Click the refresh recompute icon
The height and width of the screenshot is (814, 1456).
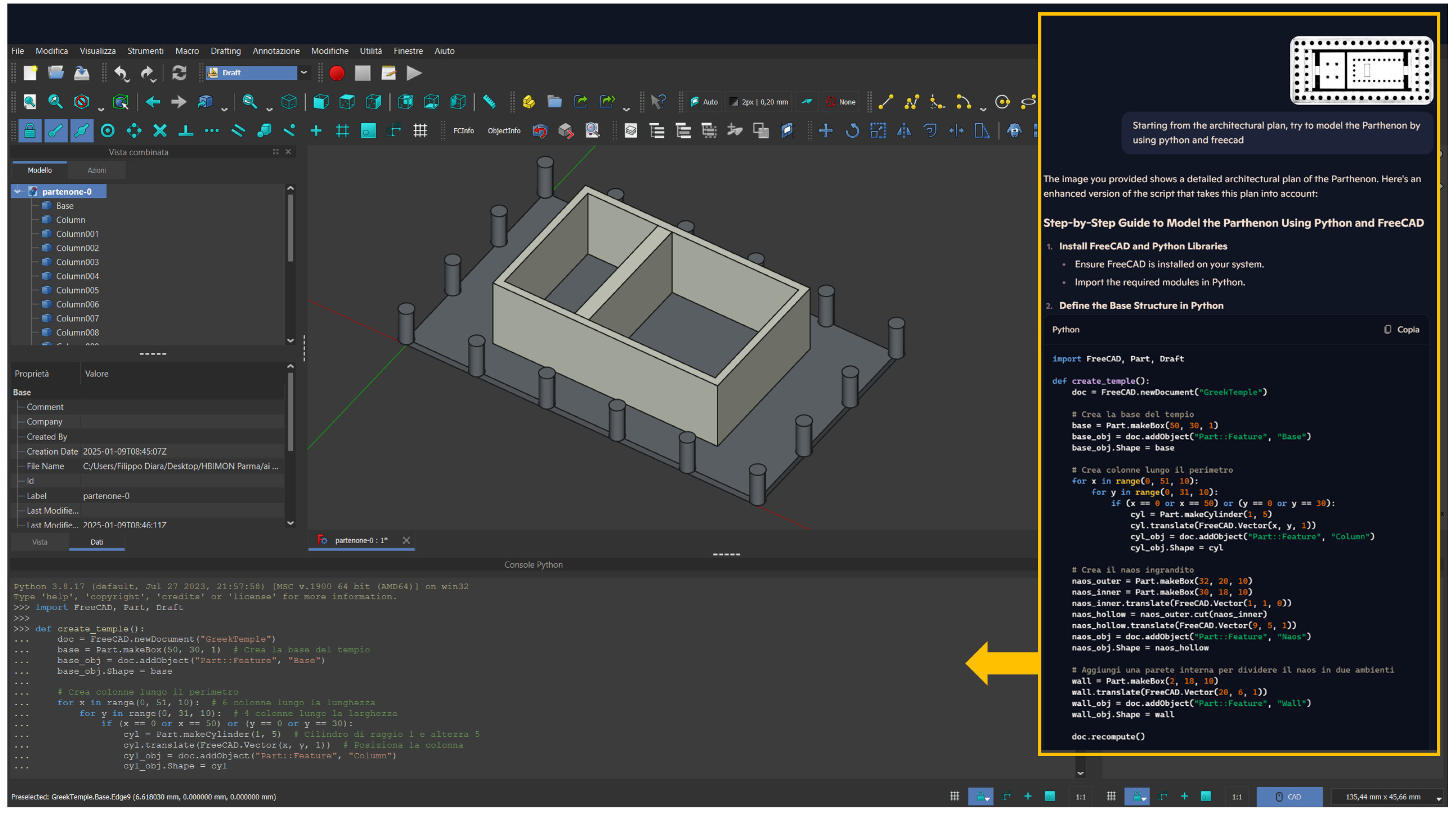tap(179, 73)
